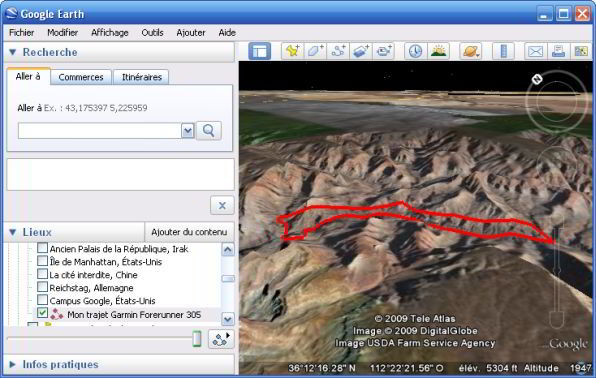The height and width of the screenshot is (378, 596).
Task: Open the Ajouter menu
Action: tap(191, 33)
